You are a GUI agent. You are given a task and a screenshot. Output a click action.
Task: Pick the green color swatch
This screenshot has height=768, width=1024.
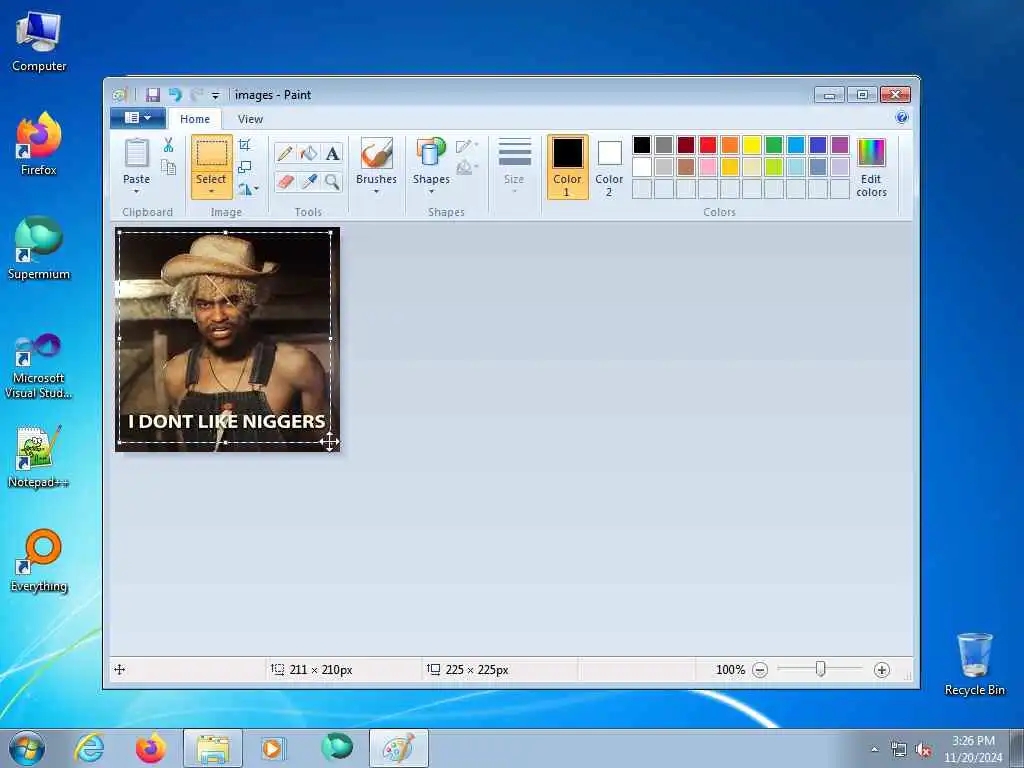(x=774, y=145)
